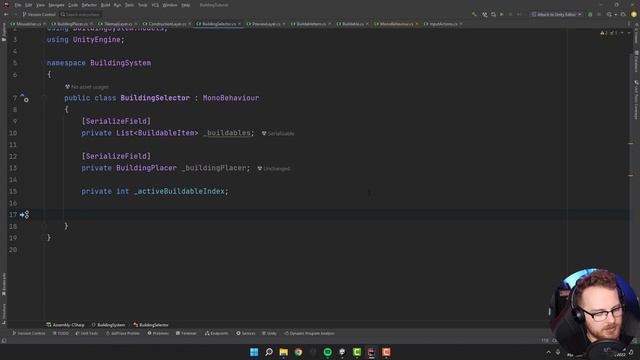Open the Navigate menu
The width and height of the screenshot is (640, 360).
56,5
